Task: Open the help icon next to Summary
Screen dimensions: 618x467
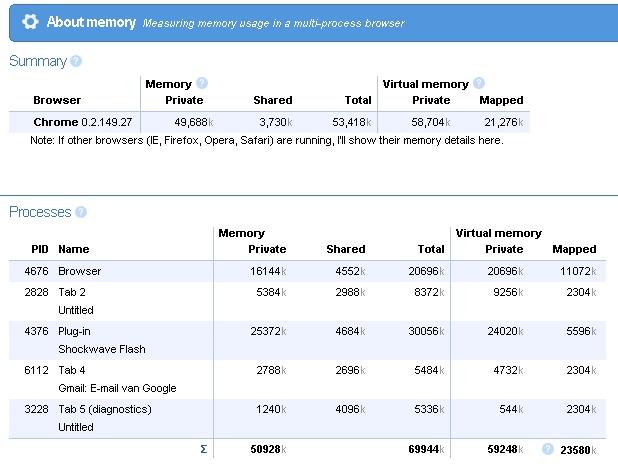Action: click(76, 61)
